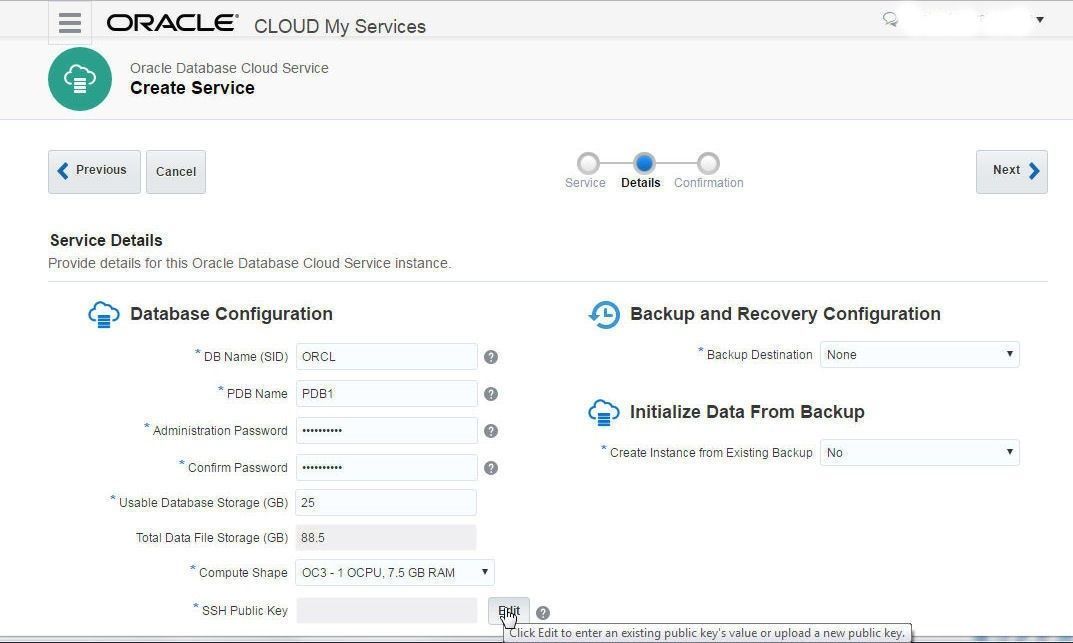Screen dimensions: 1073x643
Task: Click the Compute Shape label
Action: [243, 573]
